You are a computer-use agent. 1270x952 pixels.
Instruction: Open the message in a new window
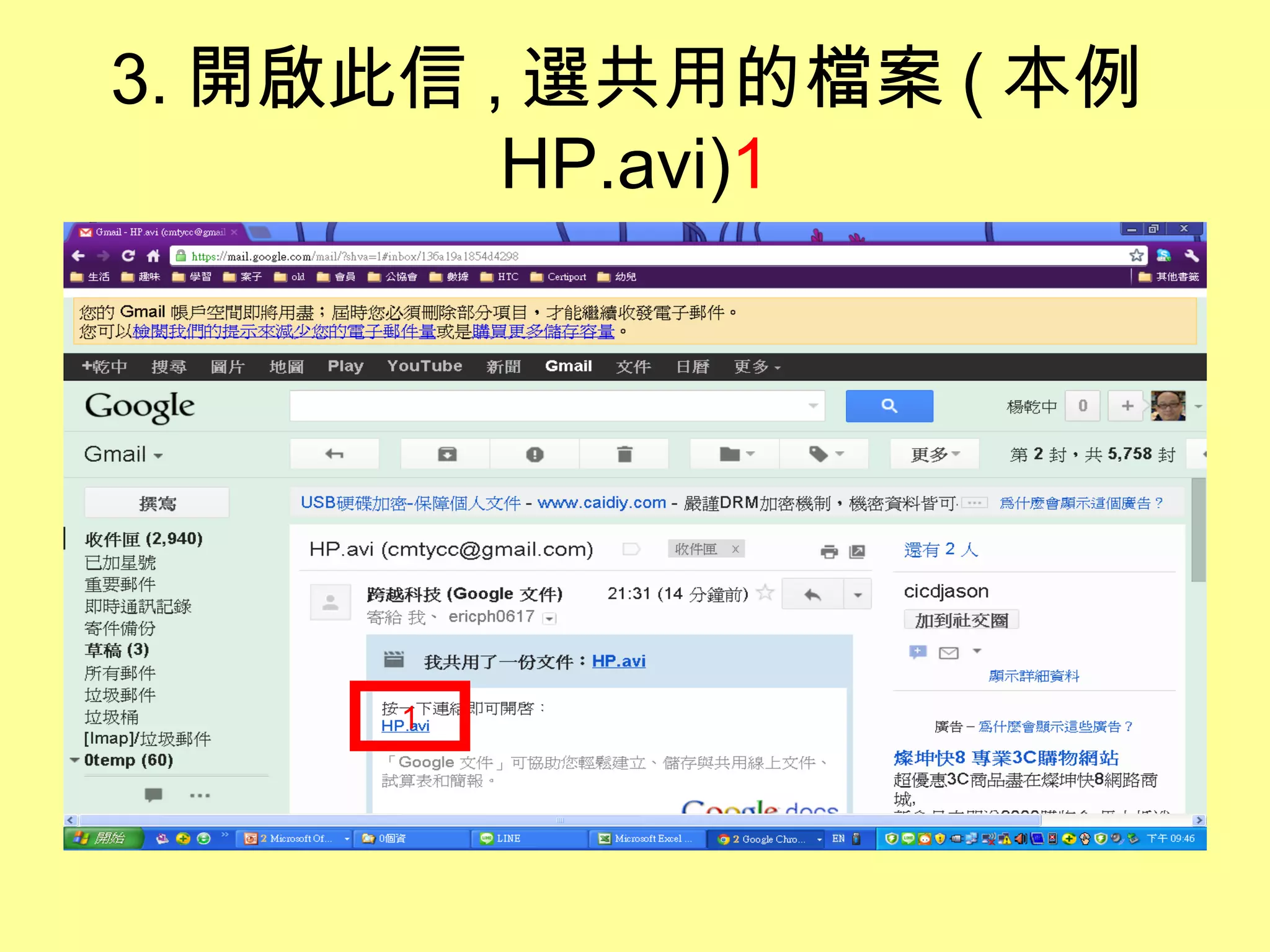coord(857,551)
